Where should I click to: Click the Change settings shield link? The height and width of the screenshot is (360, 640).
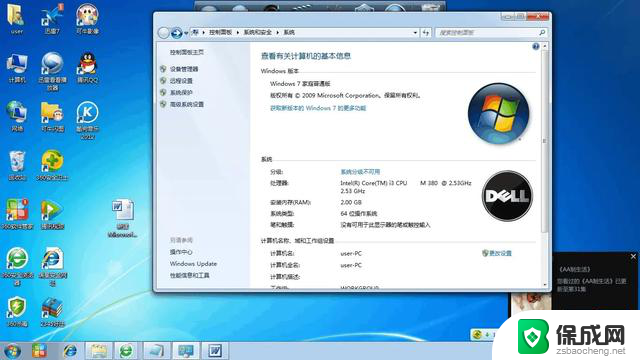pos(497,253)
